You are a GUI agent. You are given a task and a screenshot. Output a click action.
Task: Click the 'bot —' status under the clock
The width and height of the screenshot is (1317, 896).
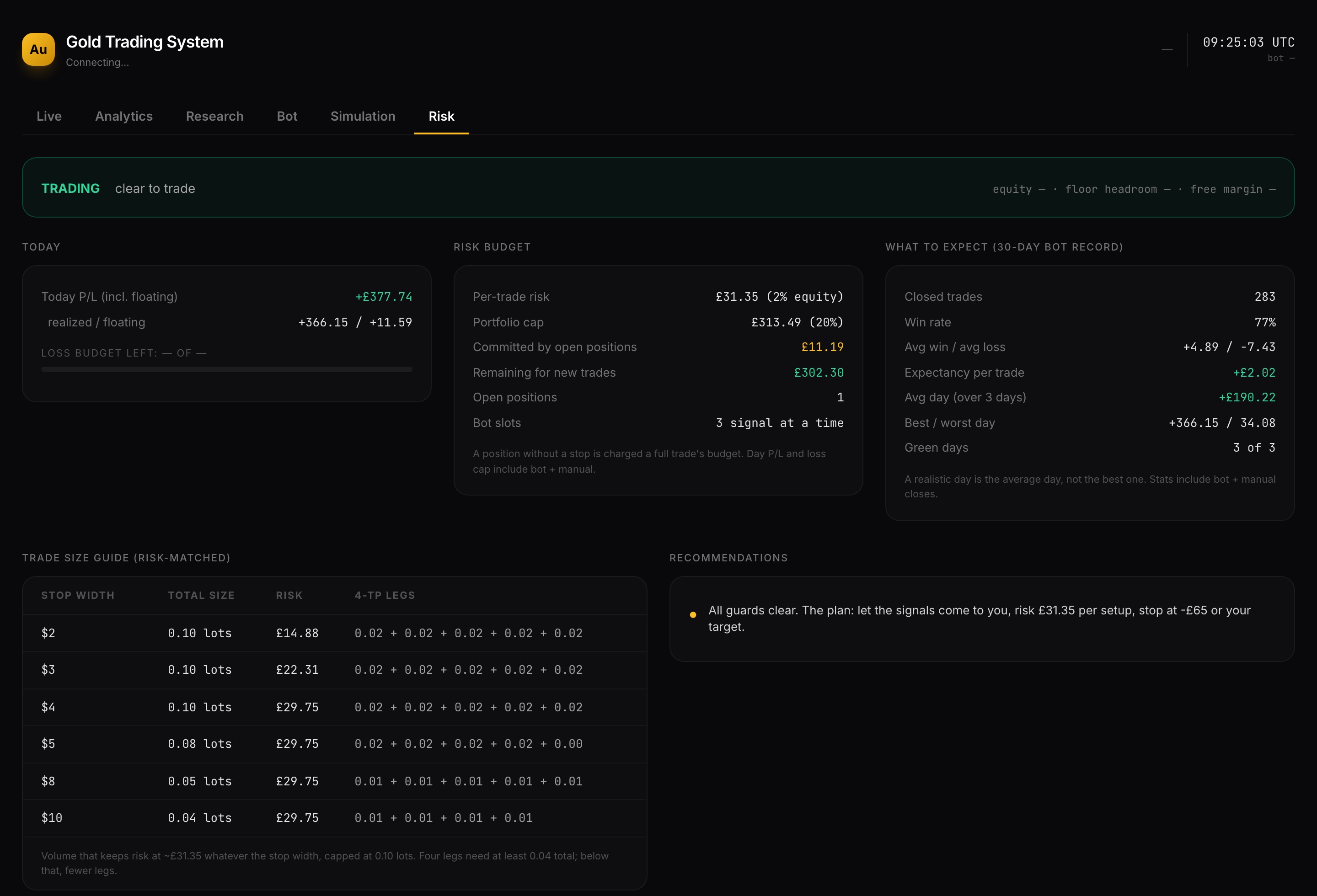pos(1281,59)
